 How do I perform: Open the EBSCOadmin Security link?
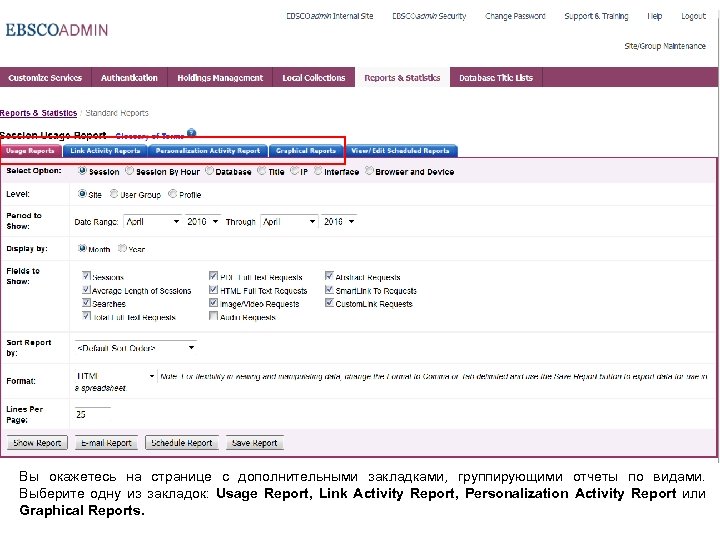pyautogui.click(x=429, y=16)
